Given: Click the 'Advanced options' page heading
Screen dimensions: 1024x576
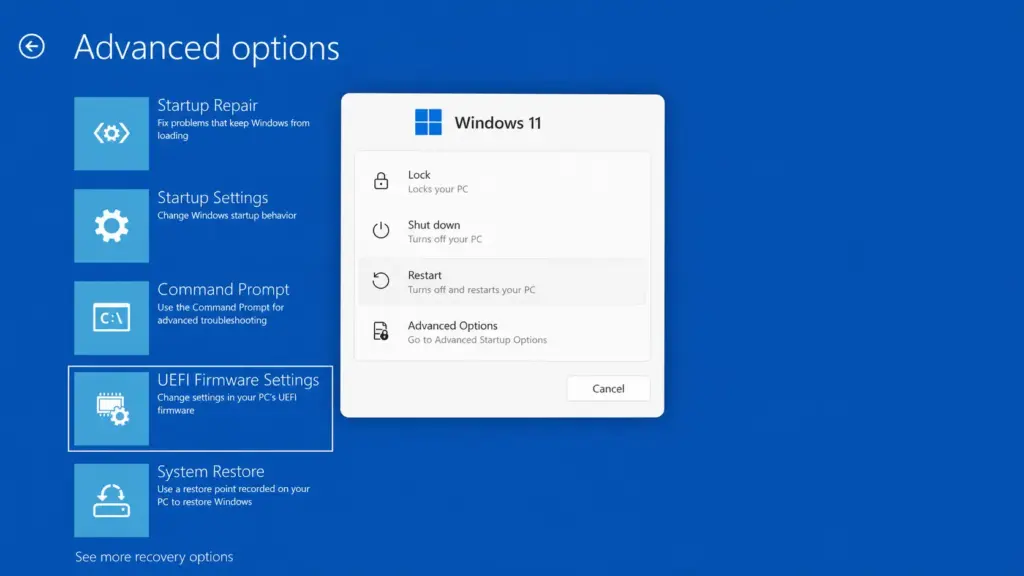Looking at the screenshot, I should coord(206,48).
